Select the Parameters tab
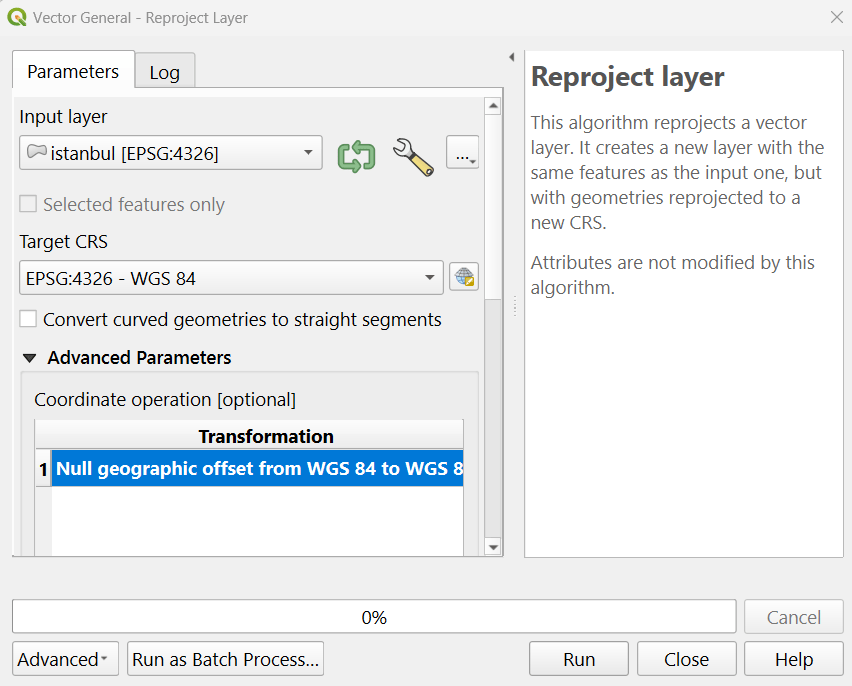The width and height of the screenshot is (852, 686). pyautogui.click(x=73, y=72)
